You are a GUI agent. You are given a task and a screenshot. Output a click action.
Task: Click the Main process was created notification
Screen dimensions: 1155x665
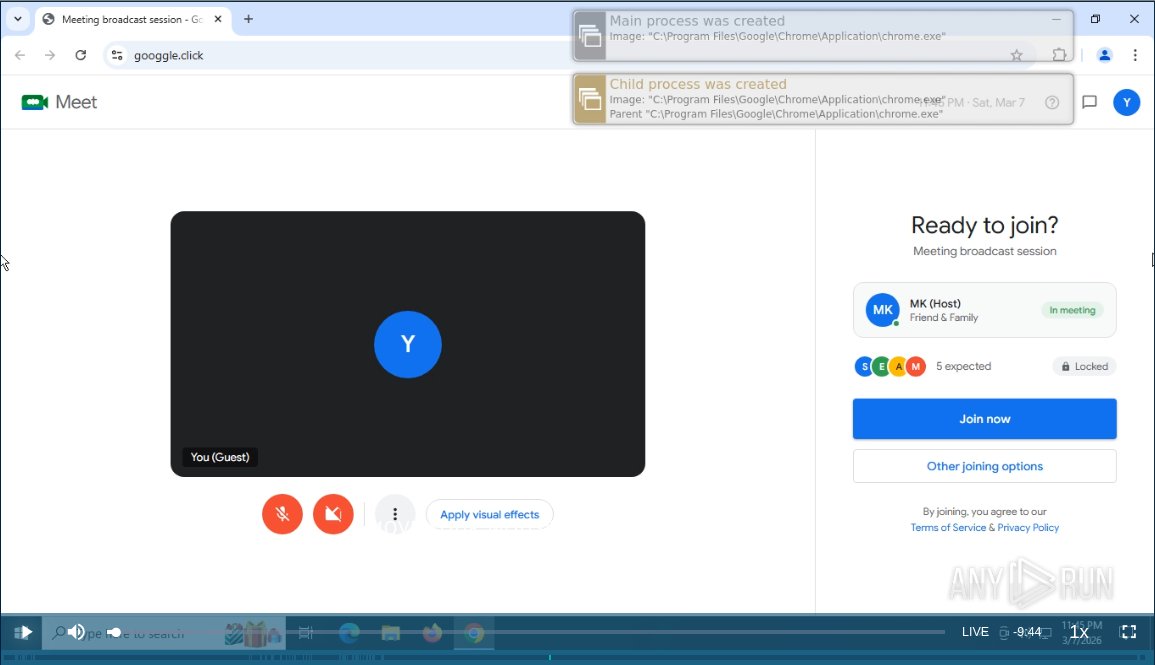click(x=823, y=35)
